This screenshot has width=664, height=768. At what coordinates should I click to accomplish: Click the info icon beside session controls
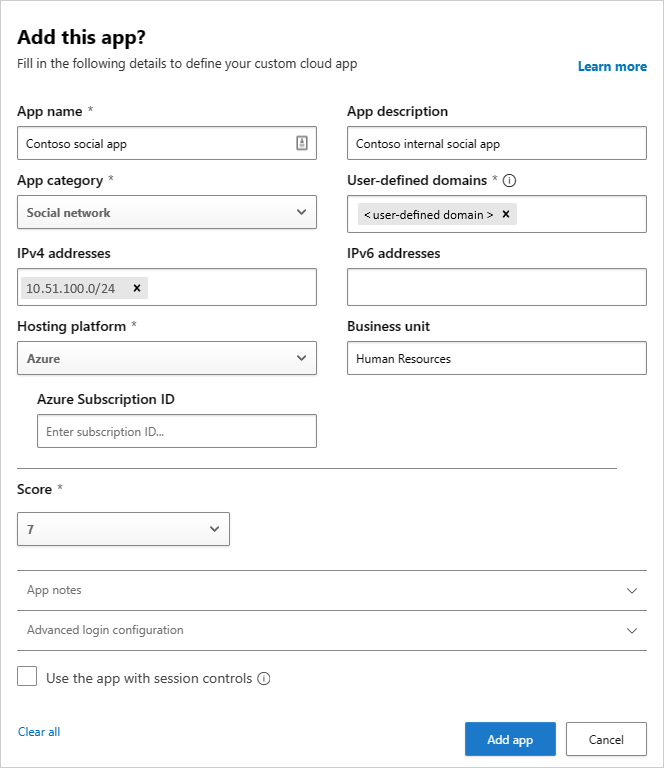coord(263,678)
